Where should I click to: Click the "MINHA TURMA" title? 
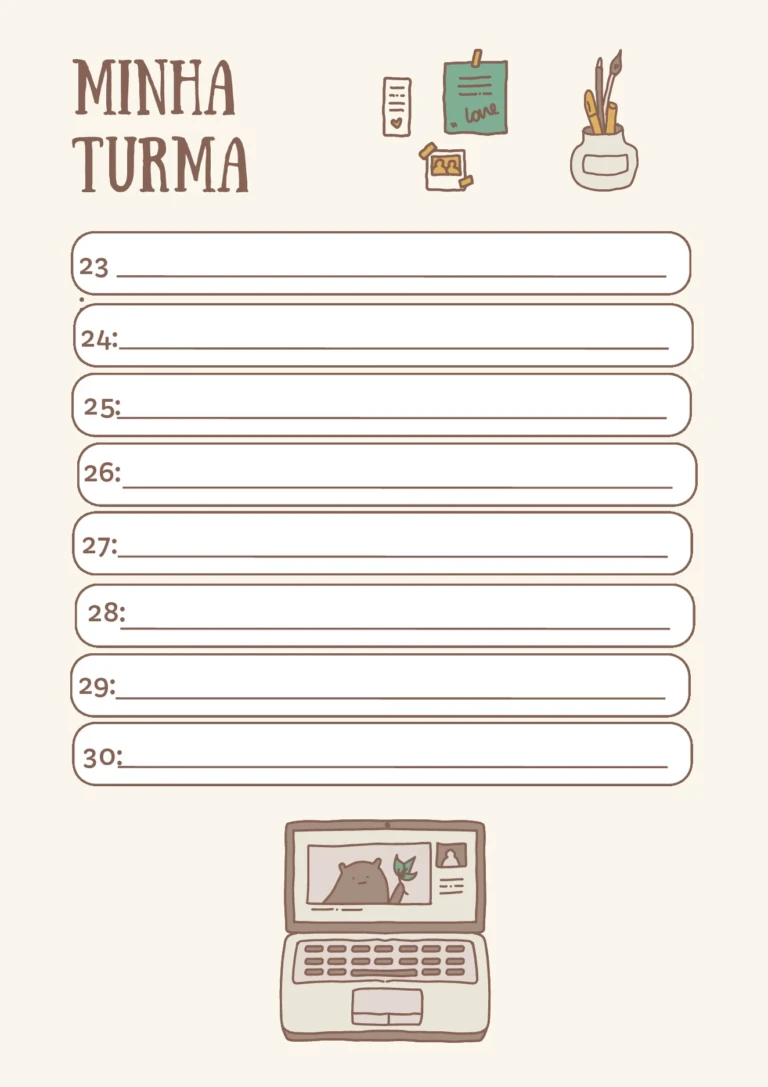point(160,126)
